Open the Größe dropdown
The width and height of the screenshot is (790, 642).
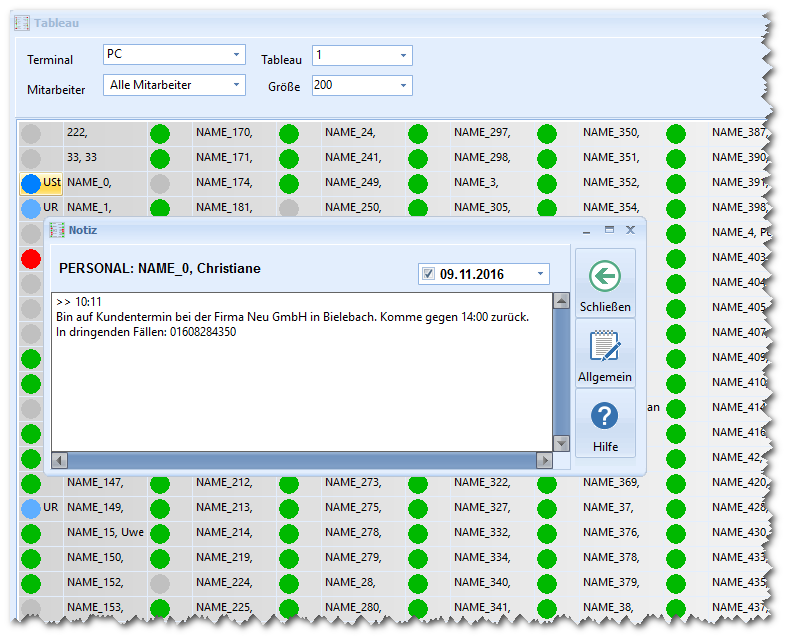403,86
